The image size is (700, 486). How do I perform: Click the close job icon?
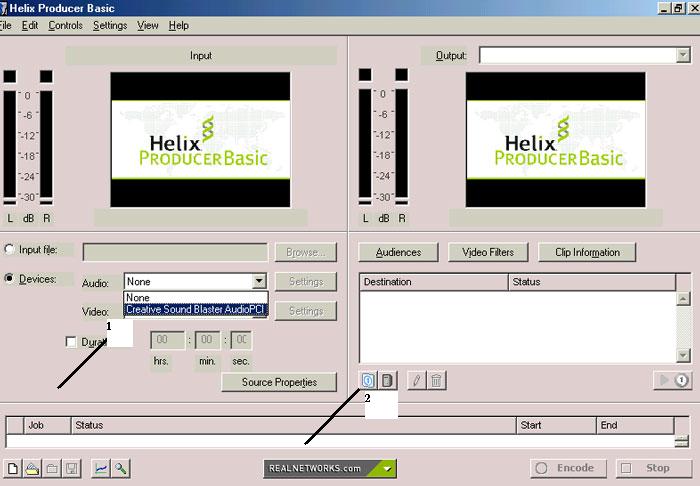(52, 469)
